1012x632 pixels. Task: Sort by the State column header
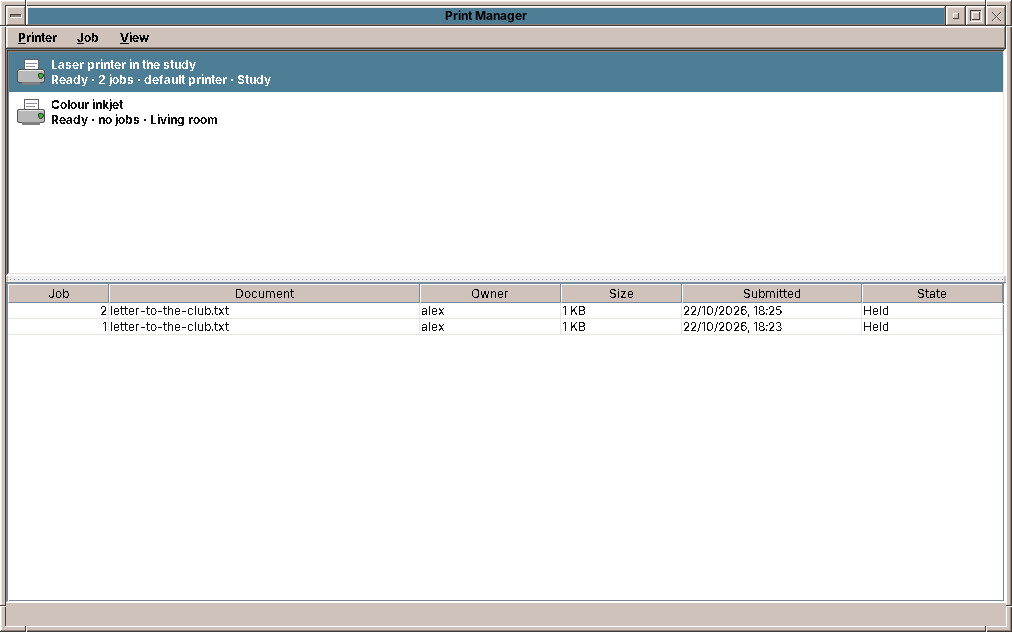(x=932, y=293)
